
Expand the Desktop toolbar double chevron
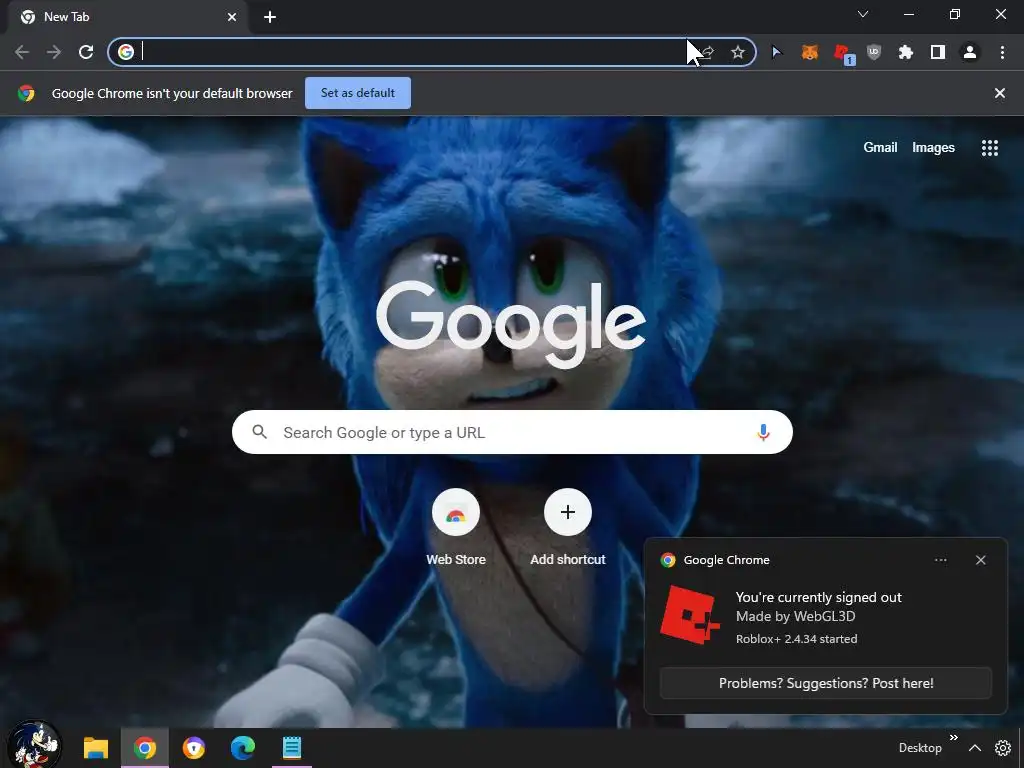pos(953,738)
